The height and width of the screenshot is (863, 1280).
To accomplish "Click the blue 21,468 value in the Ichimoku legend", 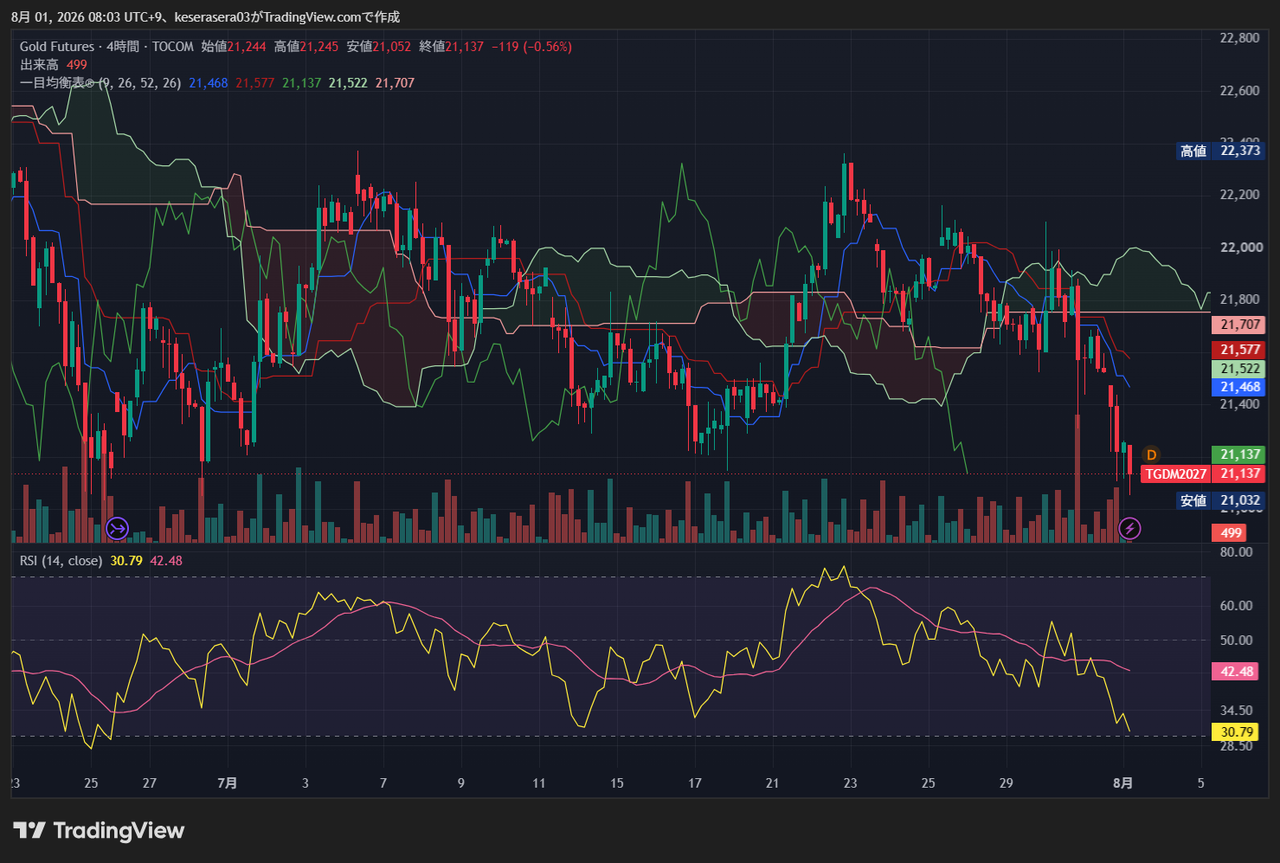I will (208, 83).
